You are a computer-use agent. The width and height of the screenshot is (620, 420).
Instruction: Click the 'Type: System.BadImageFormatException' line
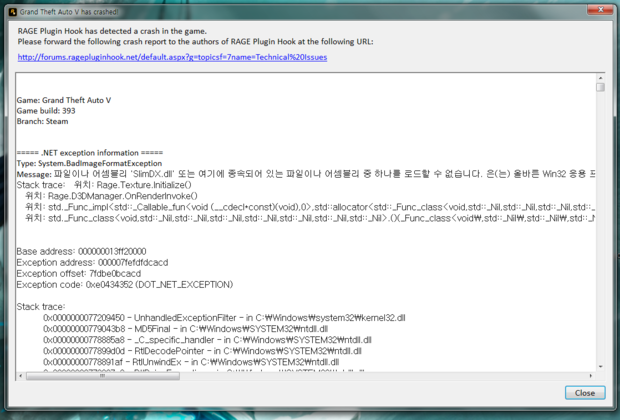[x=89, y=163]
